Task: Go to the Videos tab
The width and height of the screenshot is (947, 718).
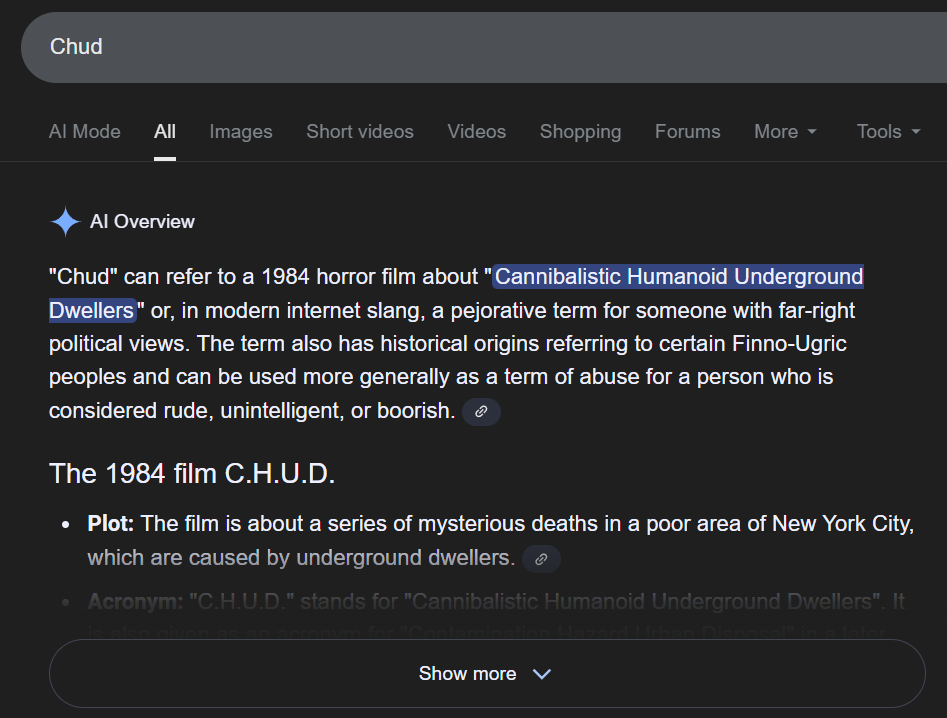Action: 477,132
